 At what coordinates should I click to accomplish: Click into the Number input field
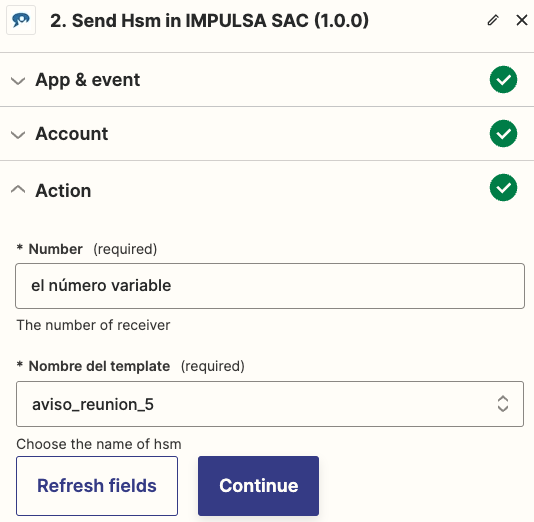[x=270, y=286]
